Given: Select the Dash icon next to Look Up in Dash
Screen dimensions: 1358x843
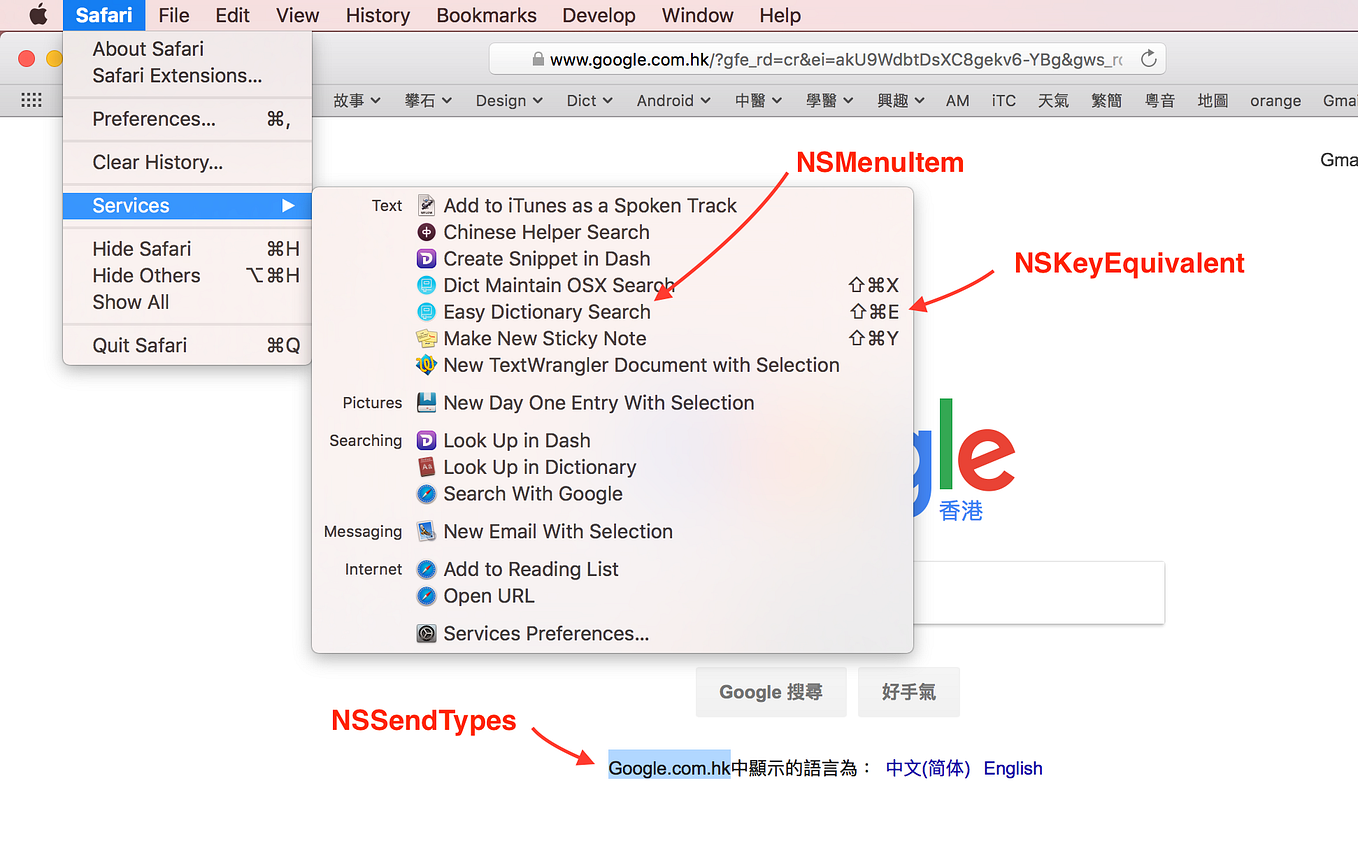Looking at the screenshot, I should tap(427, 440).
